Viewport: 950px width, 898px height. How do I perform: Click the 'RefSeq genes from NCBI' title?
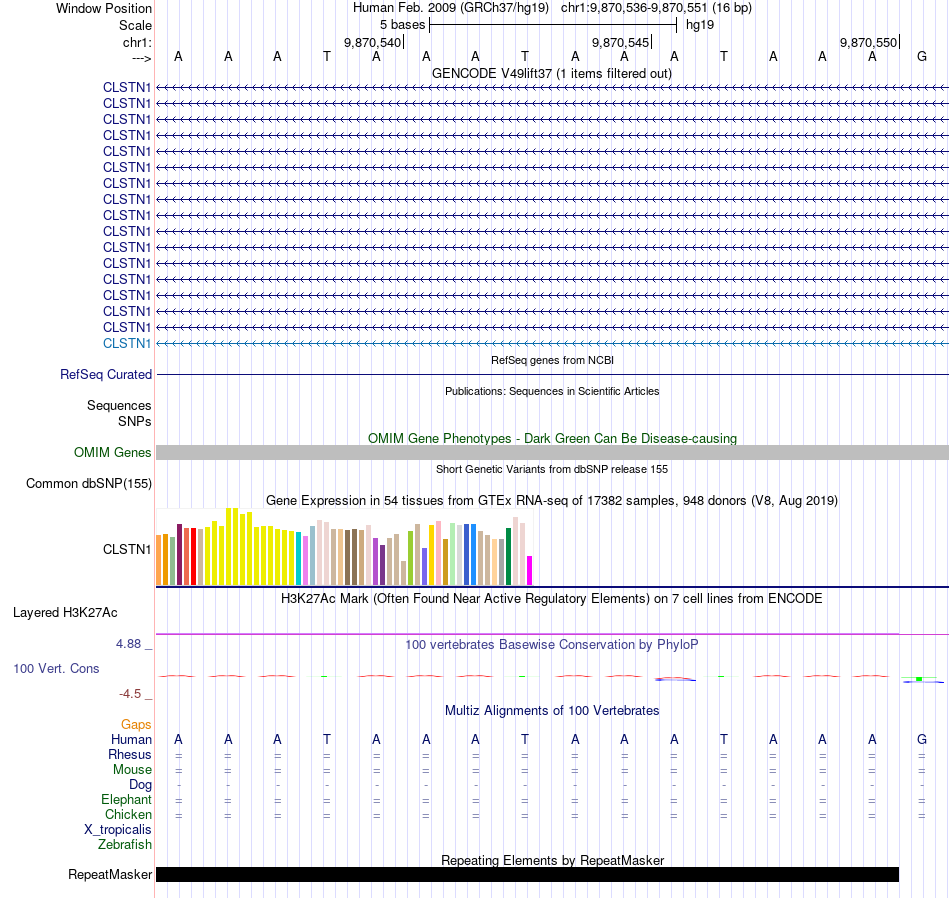552,360
